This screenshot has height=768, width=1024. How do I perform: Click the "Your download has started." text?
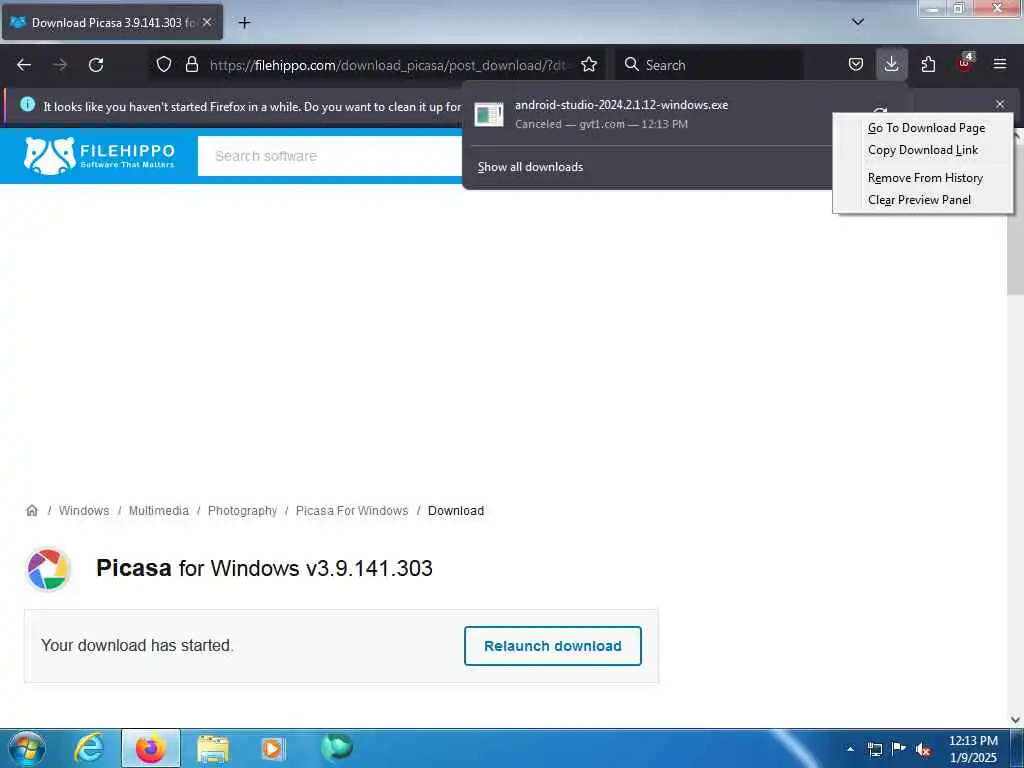pyautogui.click(x=137, y=645)
